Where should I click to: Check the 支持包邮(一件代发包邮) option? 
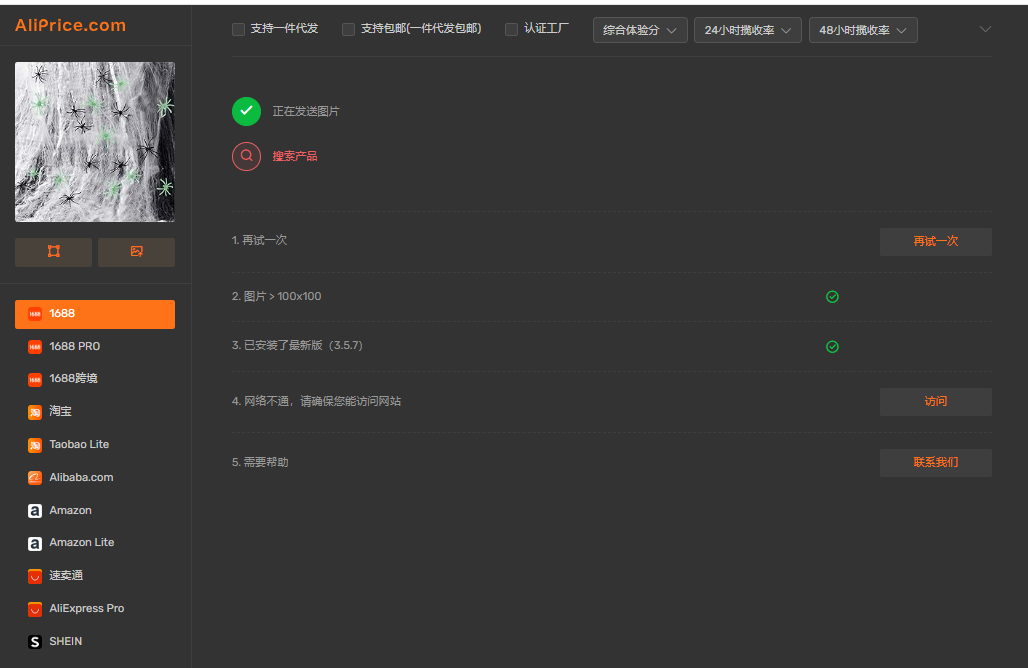coord(348,29)
